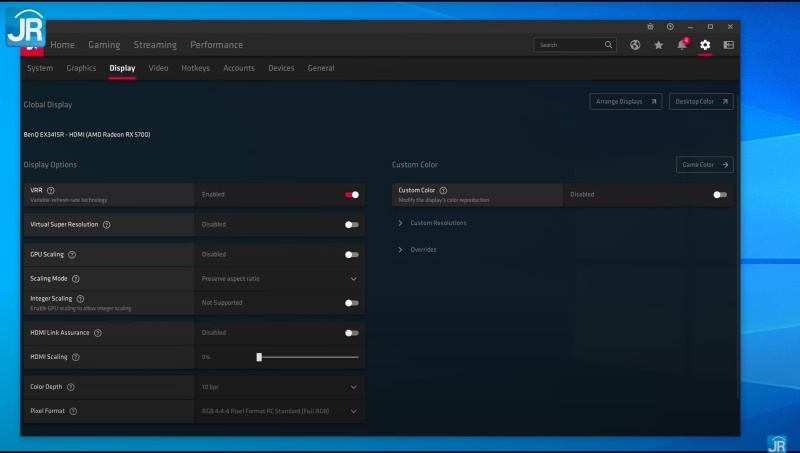Viewport: 800px width, 453px height.
Task: Click the Desktop Color button
Action: point(700,102)
